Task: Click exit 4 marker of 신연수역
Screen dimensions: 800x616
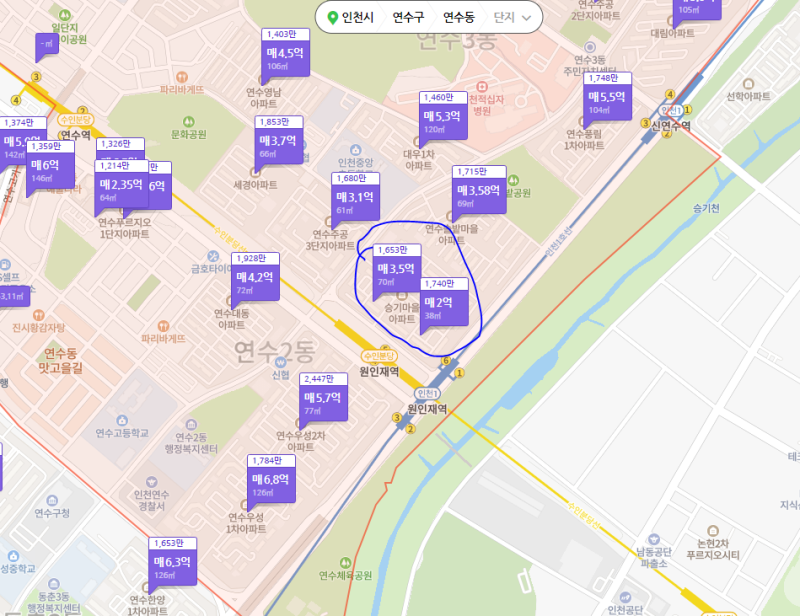Action: click(670, 94)
